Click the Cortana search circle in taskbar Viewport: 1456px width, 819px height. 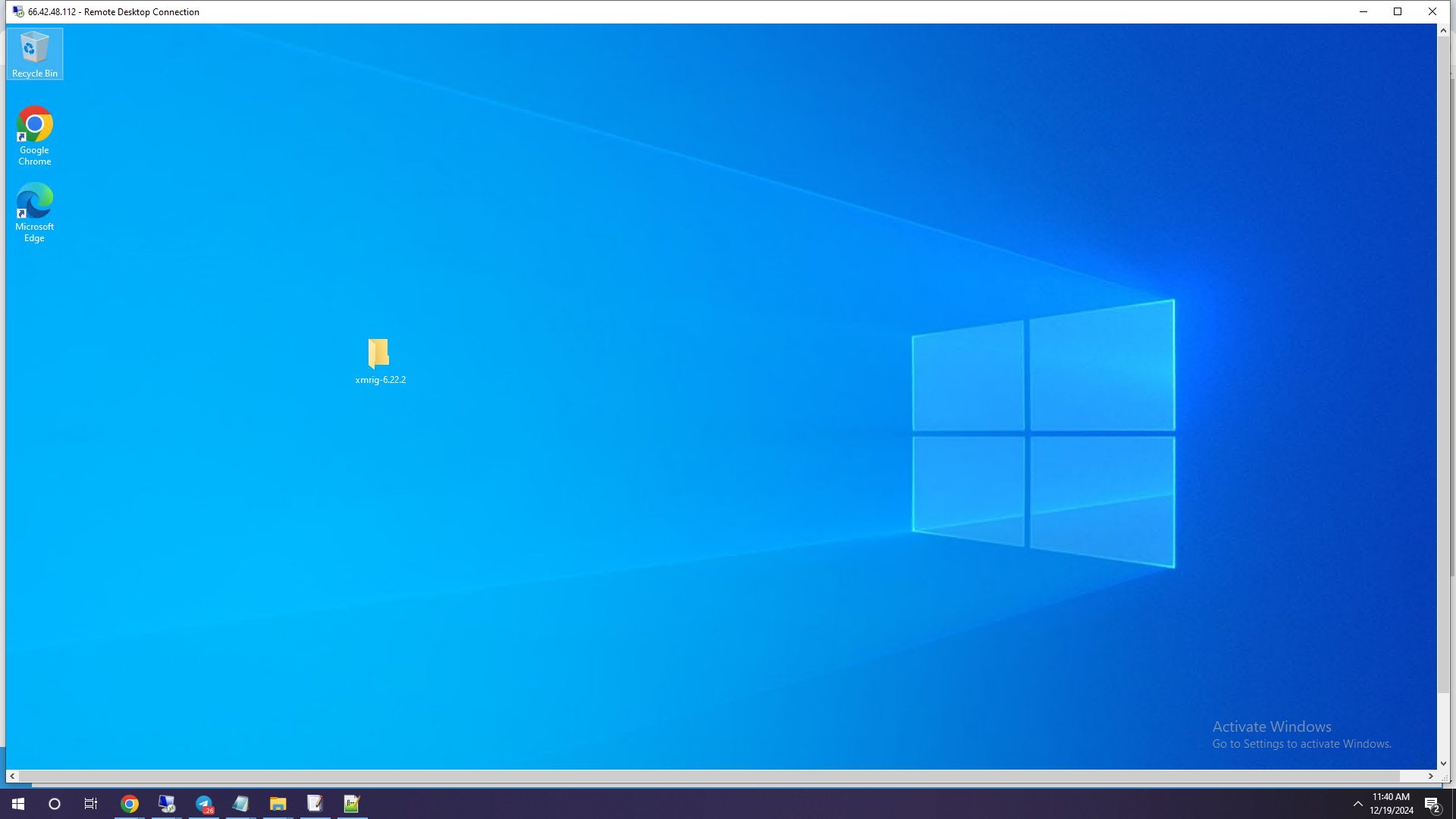coord(55,804)
